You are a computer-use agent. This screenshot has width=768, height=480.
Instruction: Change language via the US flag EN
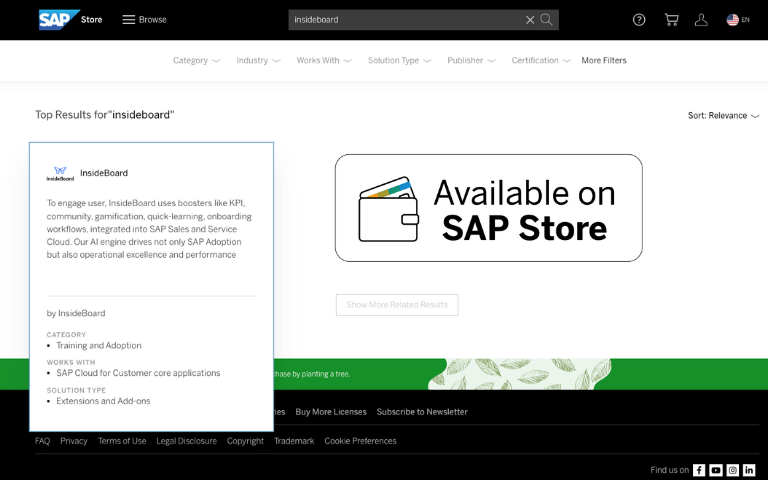(738, 20)
